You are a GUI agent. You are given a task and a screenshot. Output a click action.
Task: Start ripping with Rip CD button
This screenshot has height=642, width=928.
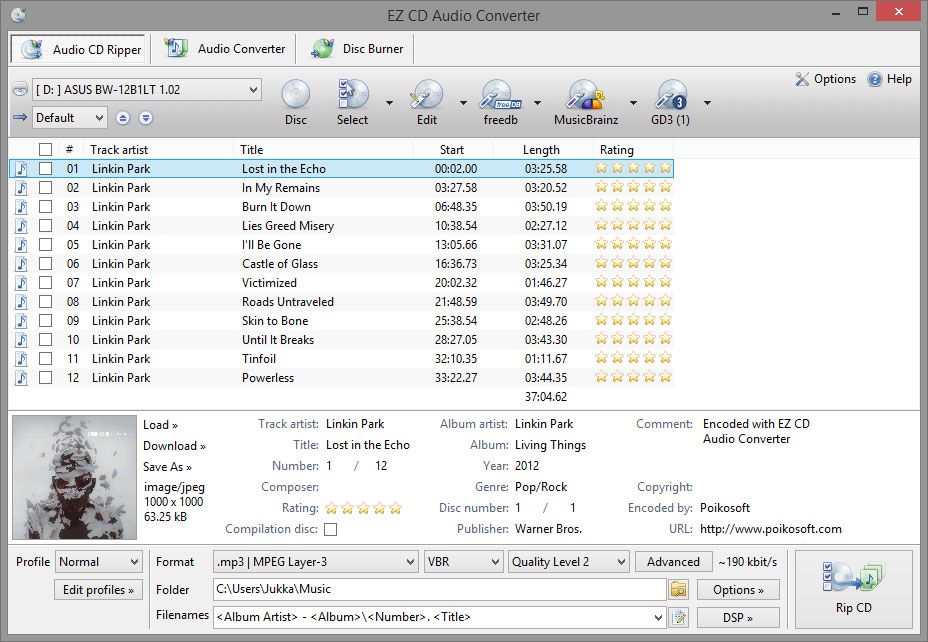pos(853,589)
